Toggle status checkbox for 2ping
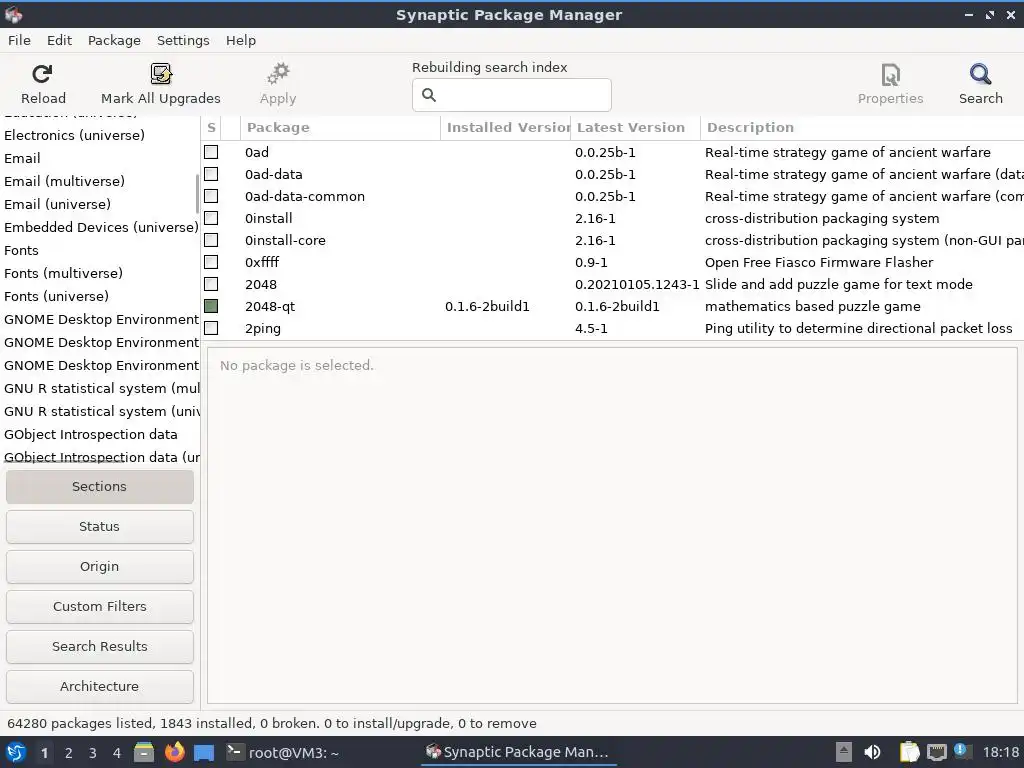This screenshot has width=1024, height=768. [x=211, y=328]
